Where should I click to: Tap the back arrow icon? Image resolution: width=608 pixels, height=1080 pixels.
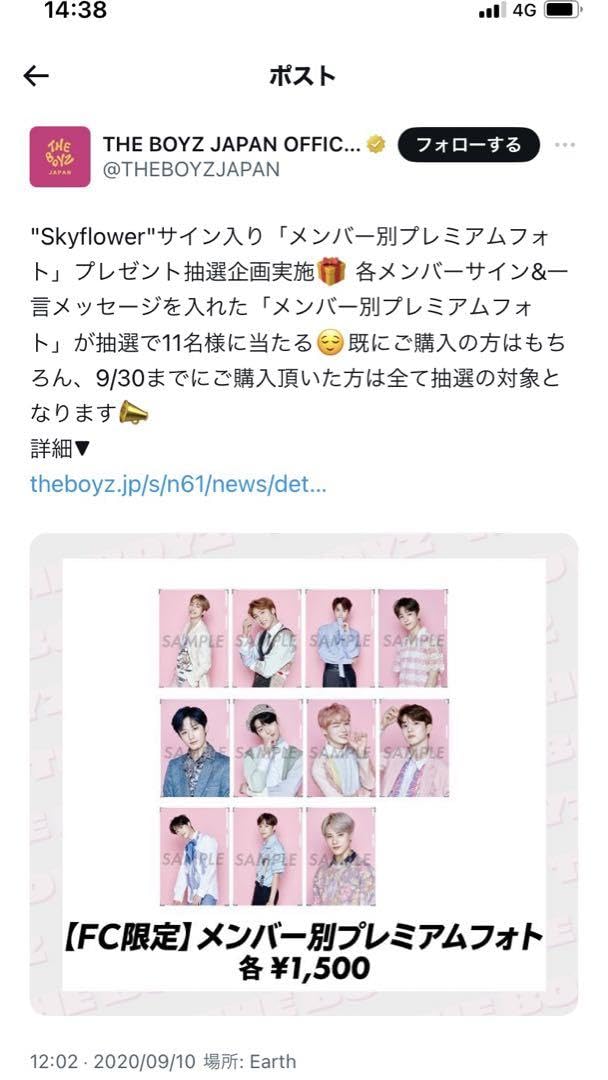click(36, 76)
